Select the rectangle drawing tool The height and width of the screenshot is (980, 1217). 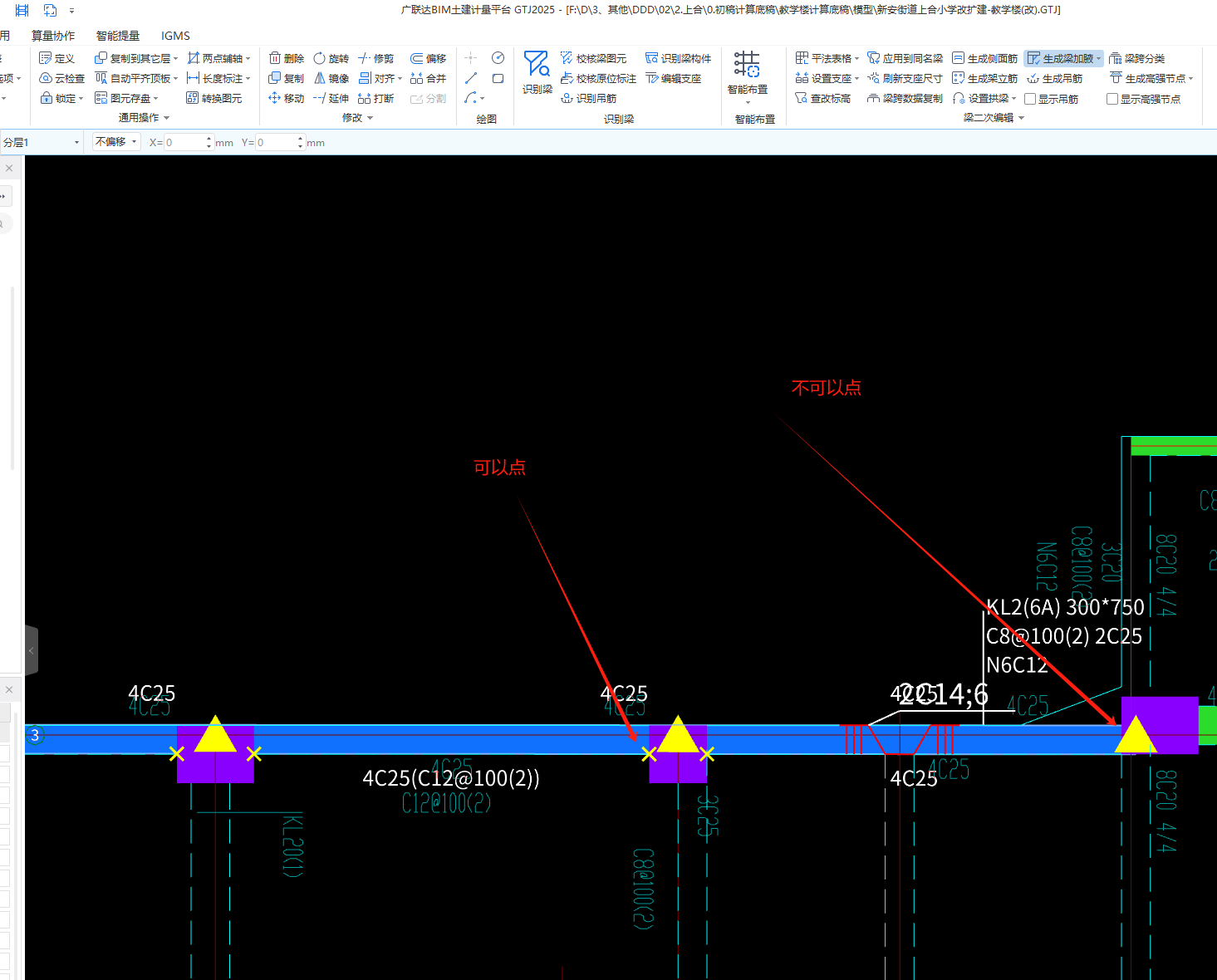[x=498, y=78]
